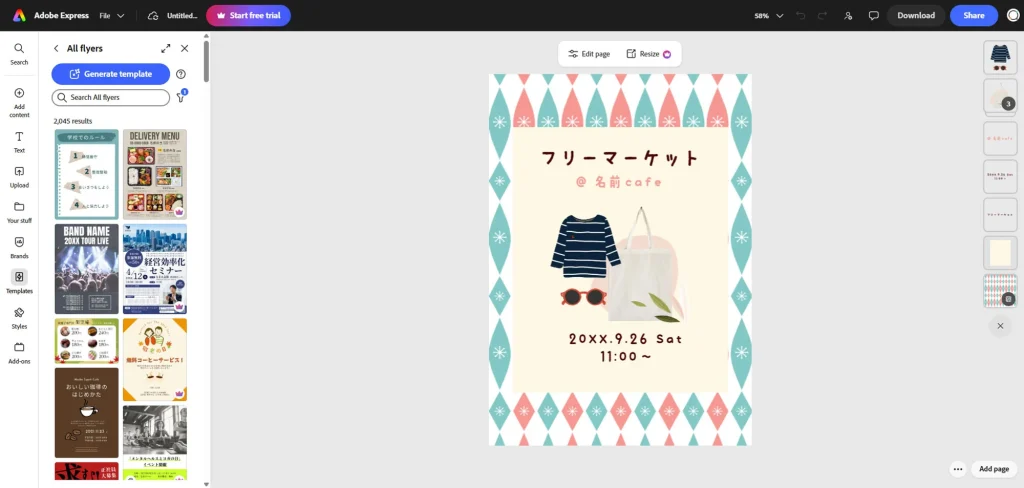1024x488 pixels.
Task: Open Search in the left sidebar
Action: point(19,54)
